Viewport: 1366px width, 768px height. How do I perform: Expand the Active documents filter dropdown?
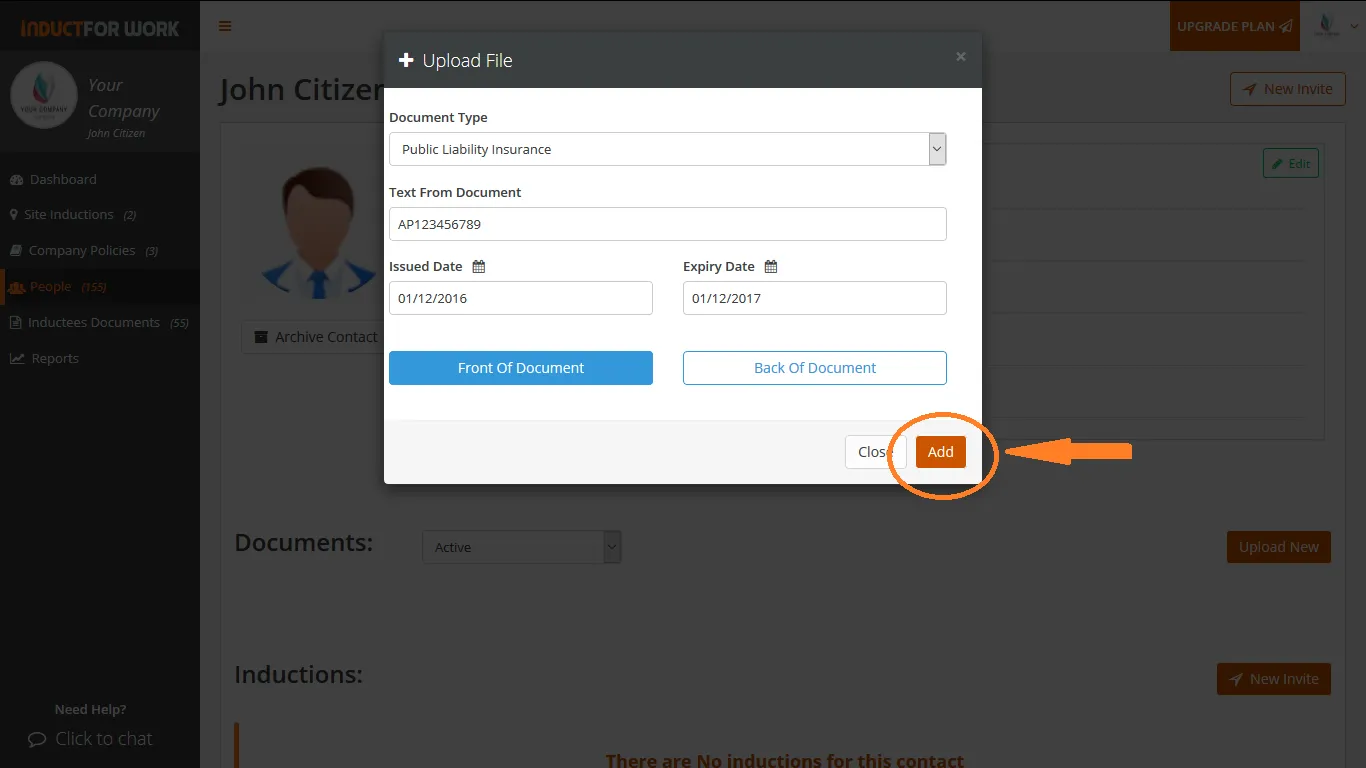point(521,547)
